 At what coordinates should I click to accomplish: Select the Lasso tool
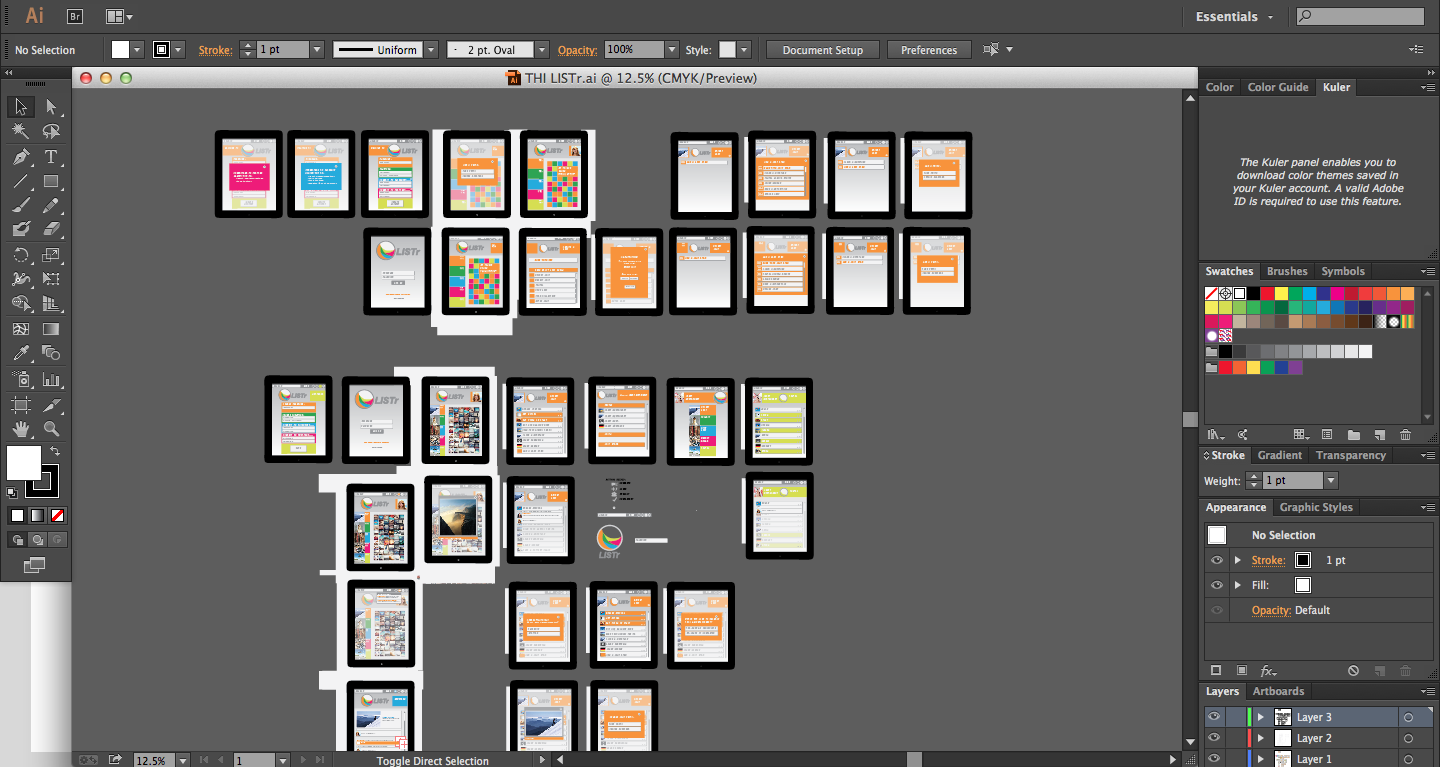pos(51,132)
